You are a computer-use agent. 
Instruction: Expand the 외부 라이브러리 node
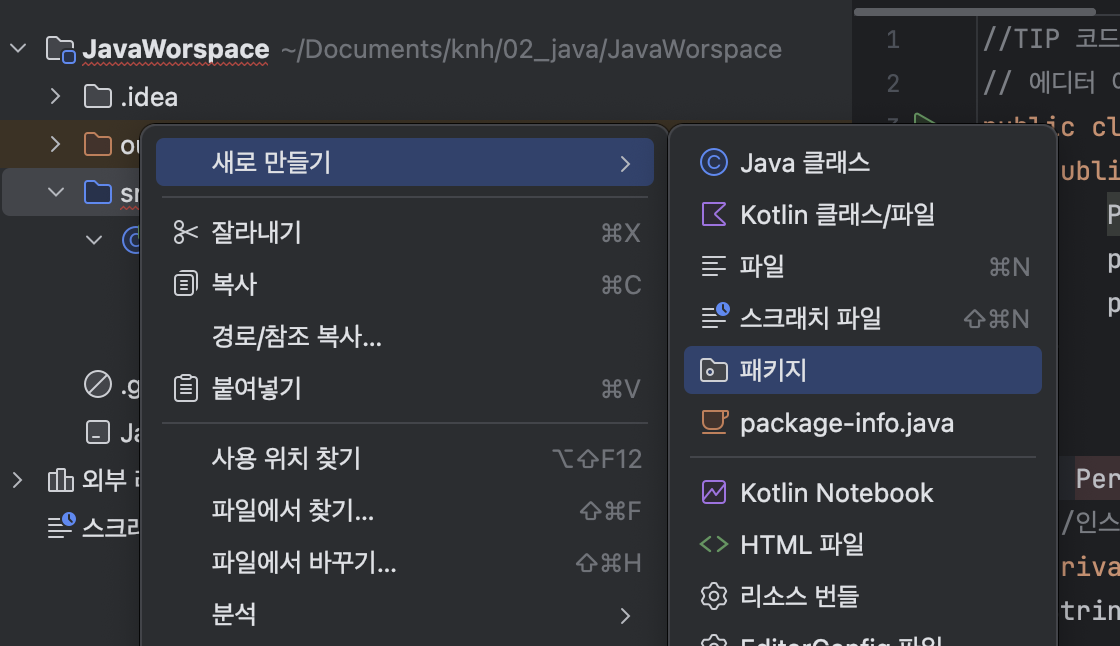18,480
